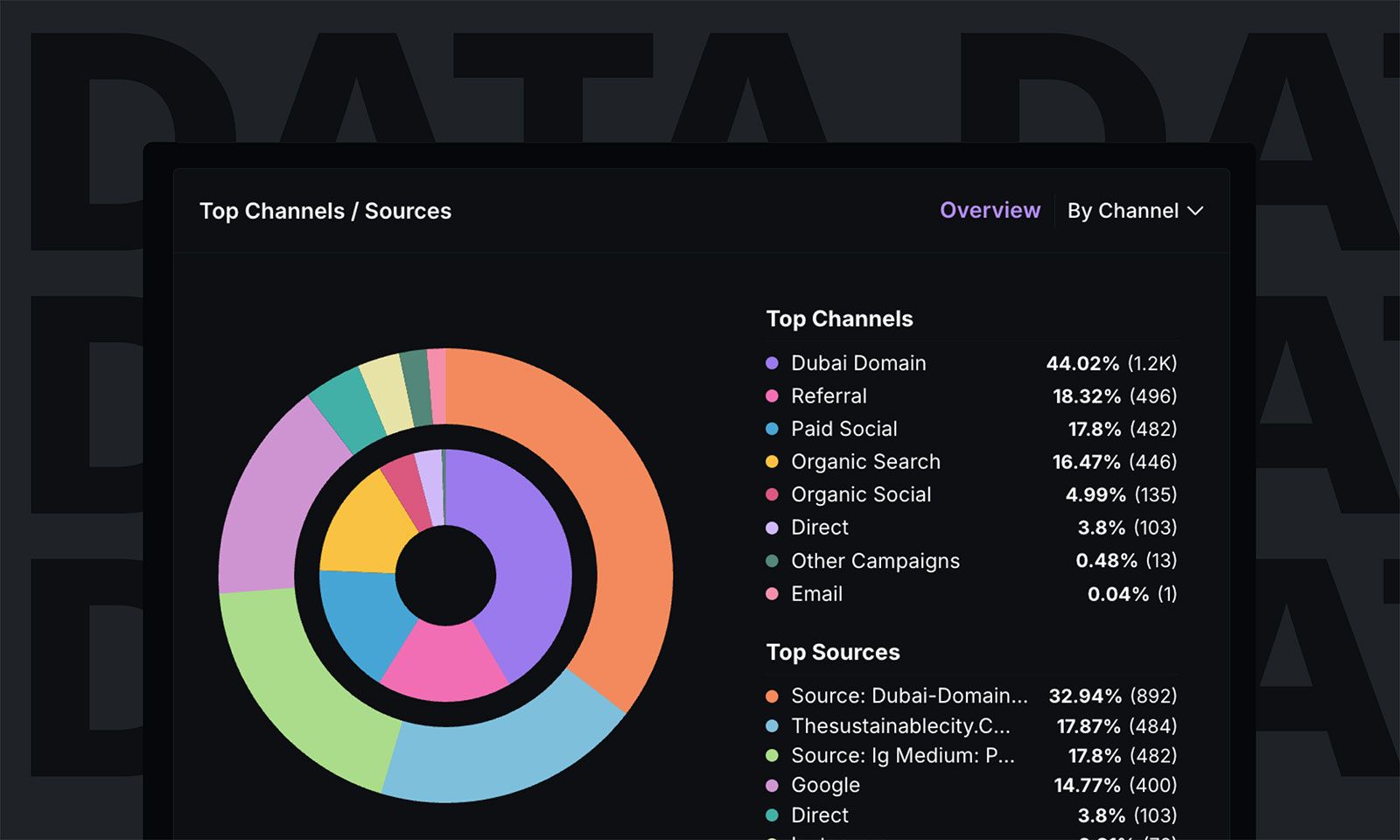Click the truncated Source: Ig Medium entry to expand it
The width and height of the screenshot is (1400, 840).
[x=902, y=756]
